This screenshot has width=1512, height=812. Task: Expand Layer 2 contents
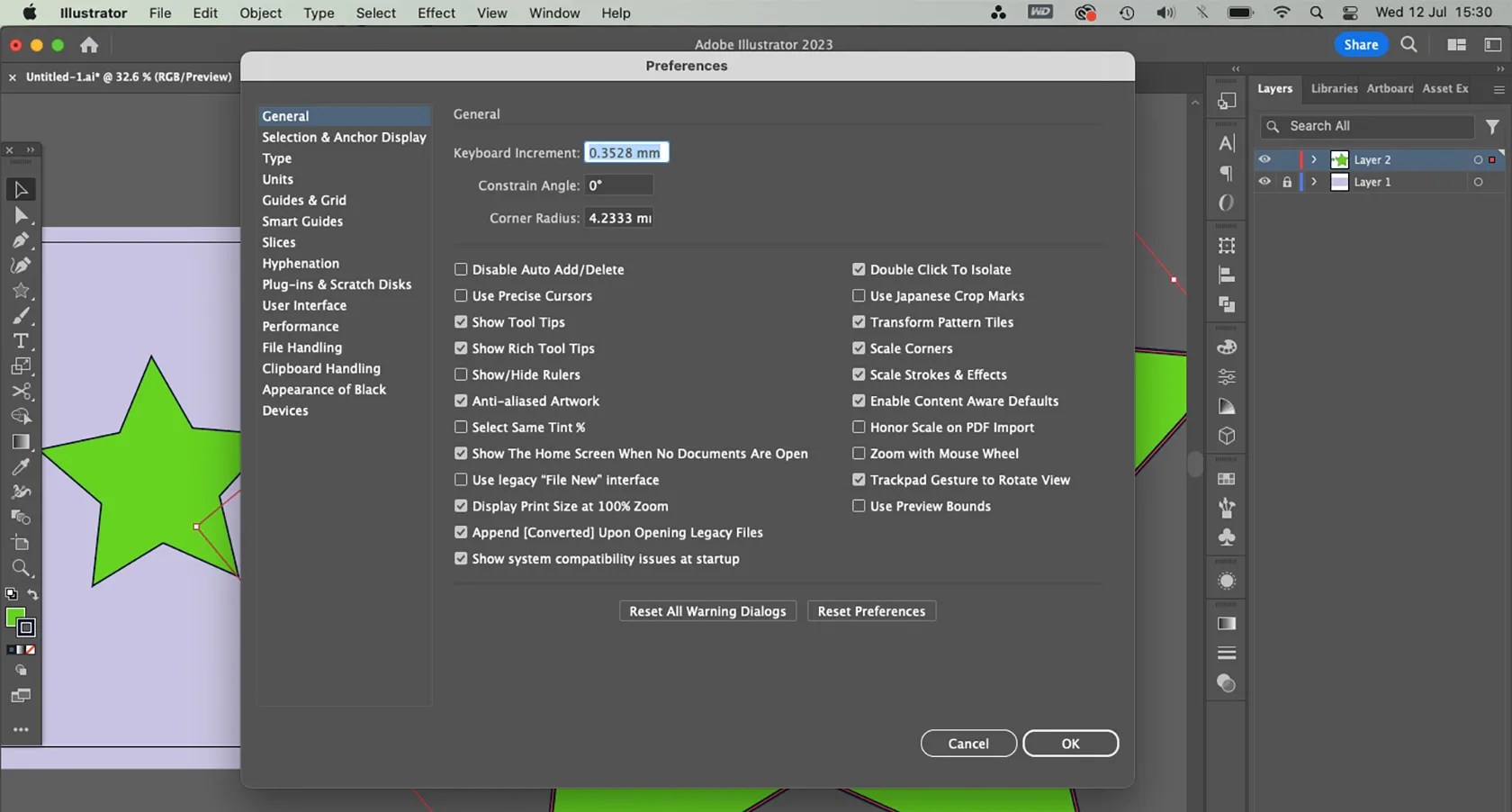[1314, 159]
